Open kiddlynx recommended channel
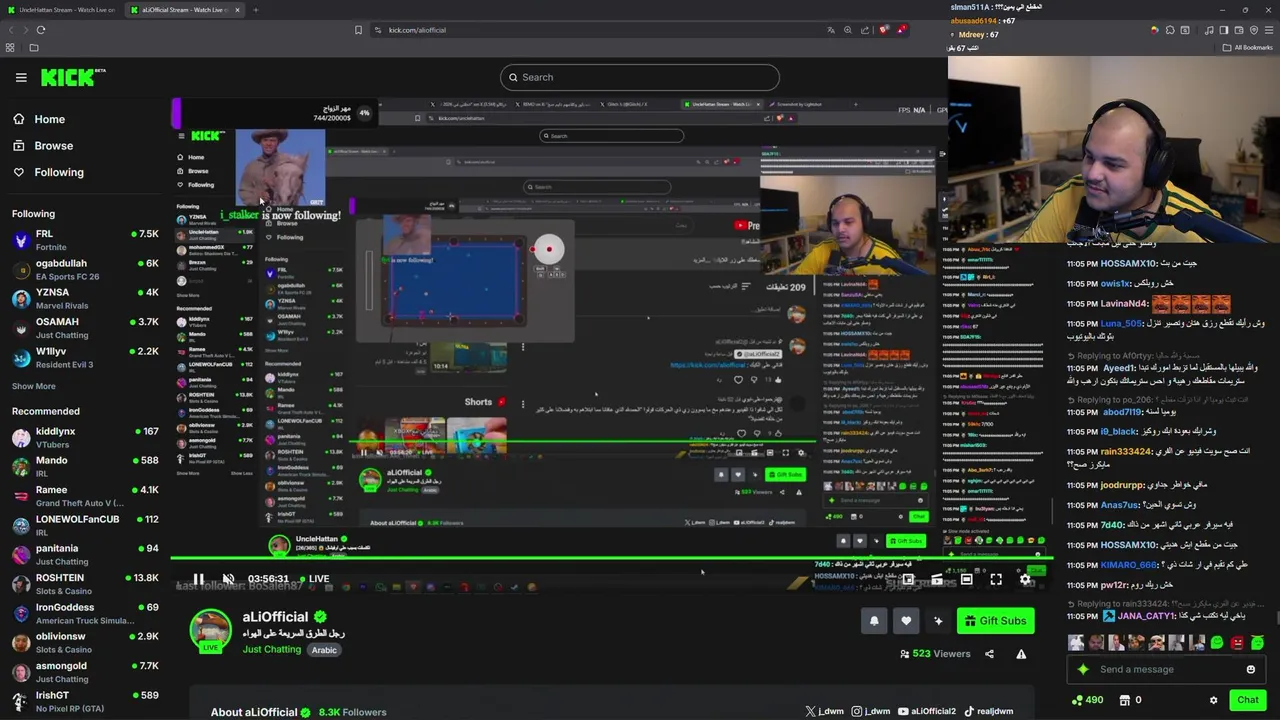The width and height of the screenshot is (1280, 720). [85, 437]
